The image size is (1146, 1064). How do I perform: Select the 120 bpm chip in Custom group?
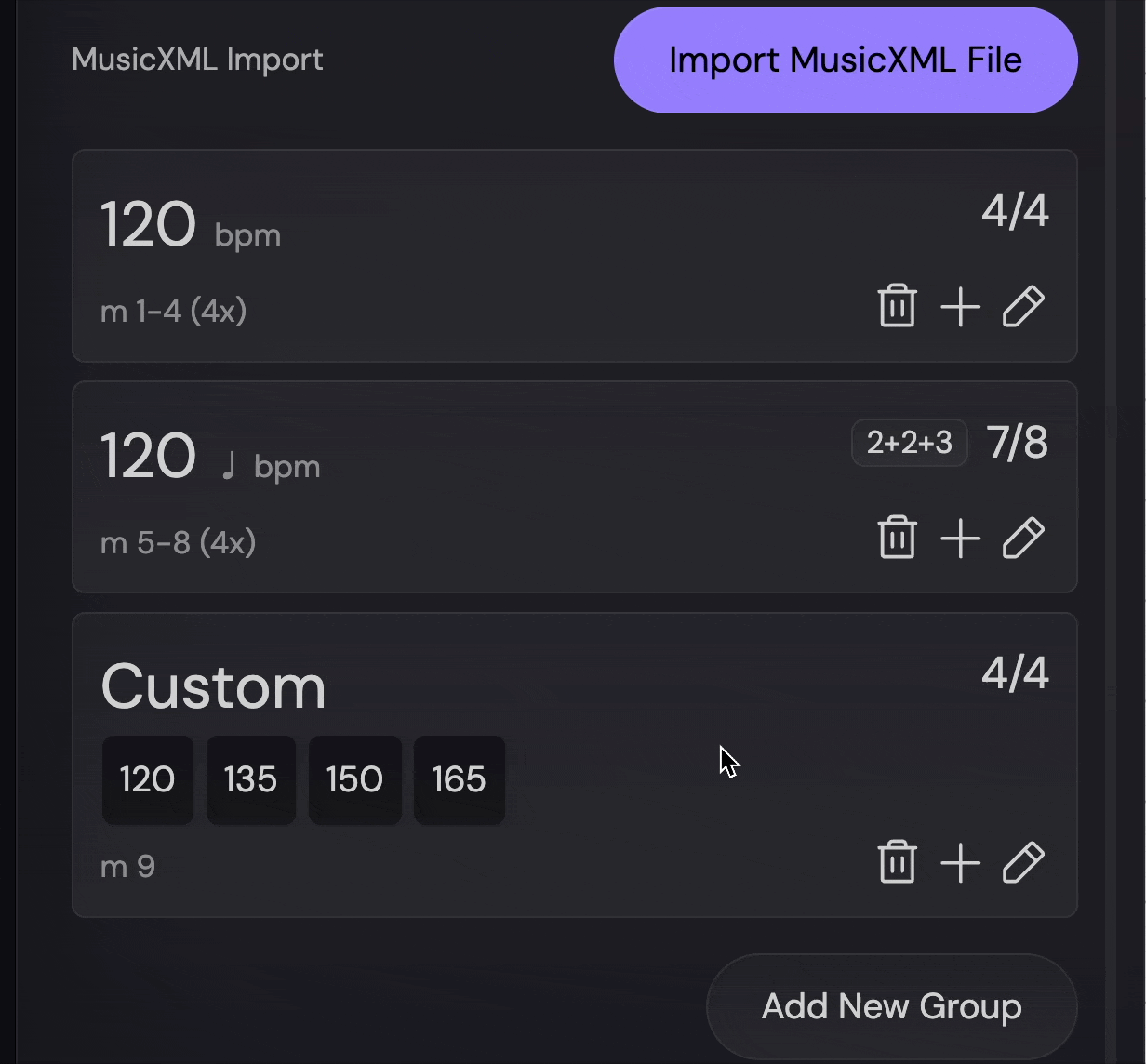[147, 780]
